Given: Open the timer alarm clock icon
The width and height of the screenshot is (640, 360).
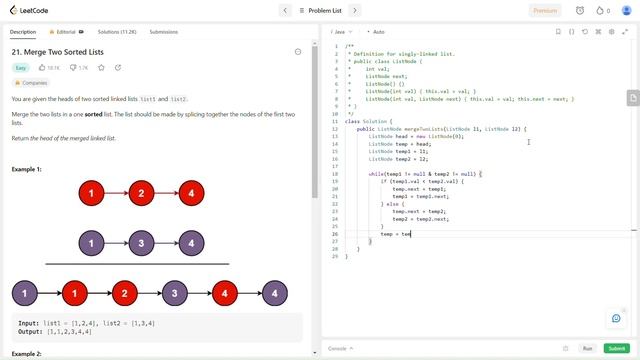Looking at the screenshot, I should [580, 11].
